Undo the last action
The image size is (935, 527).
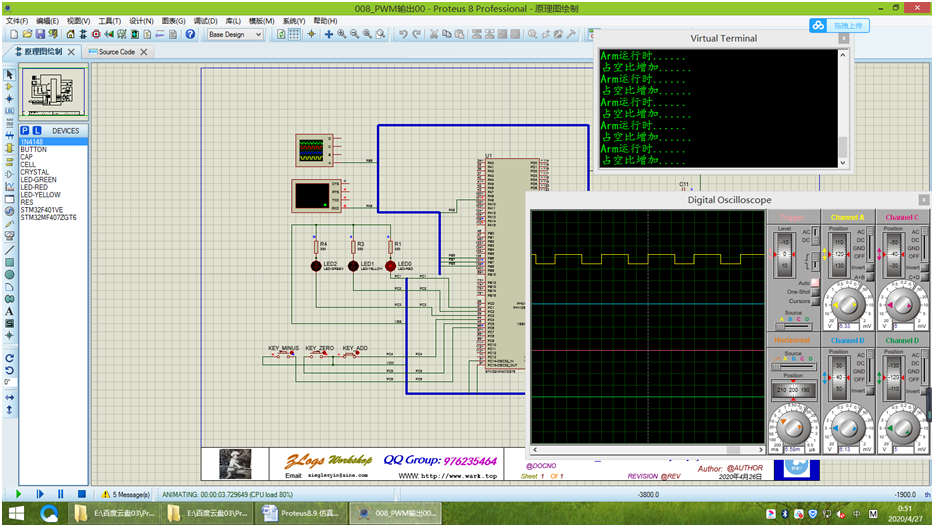tap(404, 35)
